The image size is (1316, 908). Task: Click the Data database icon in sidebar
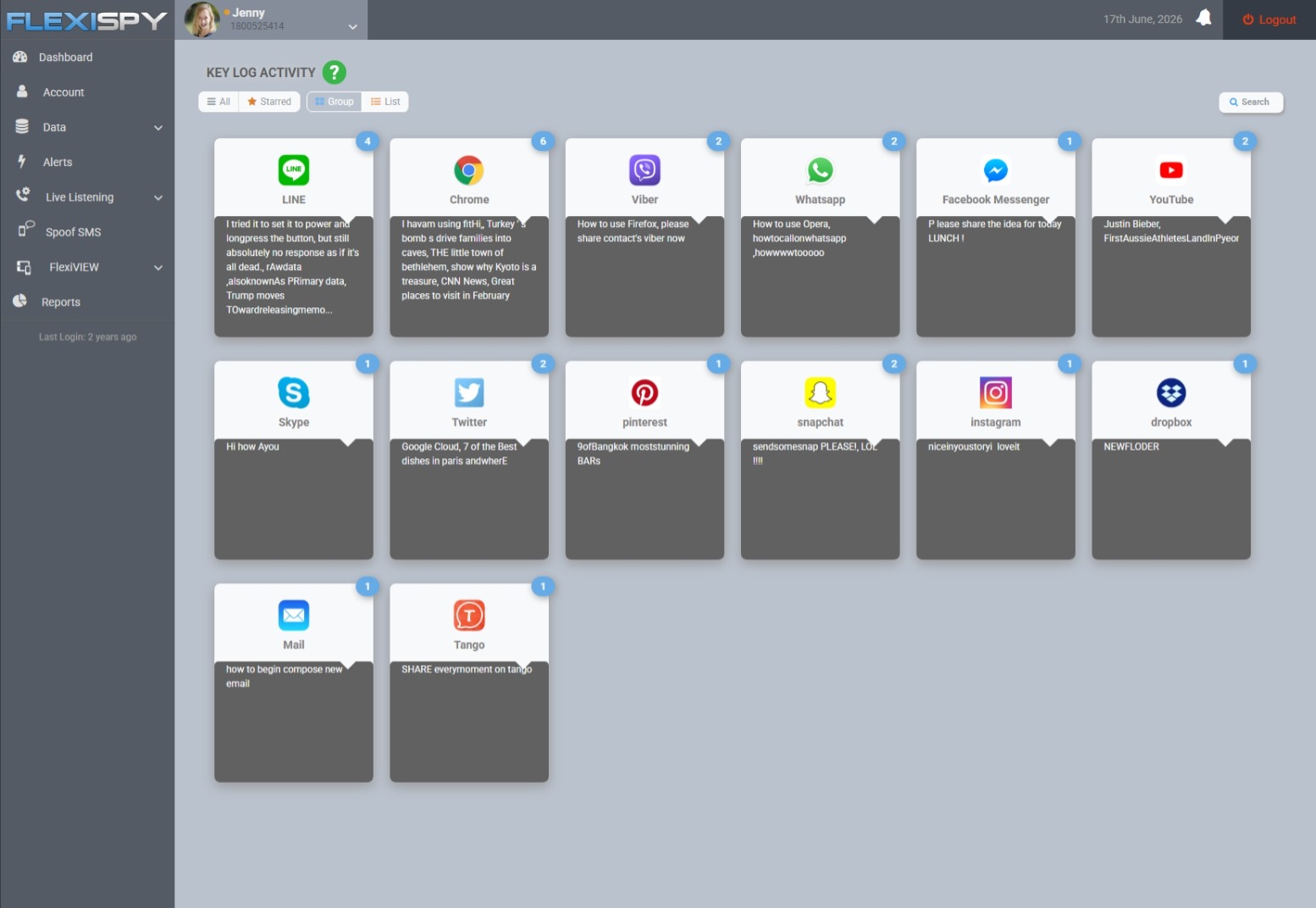(22, 126)
